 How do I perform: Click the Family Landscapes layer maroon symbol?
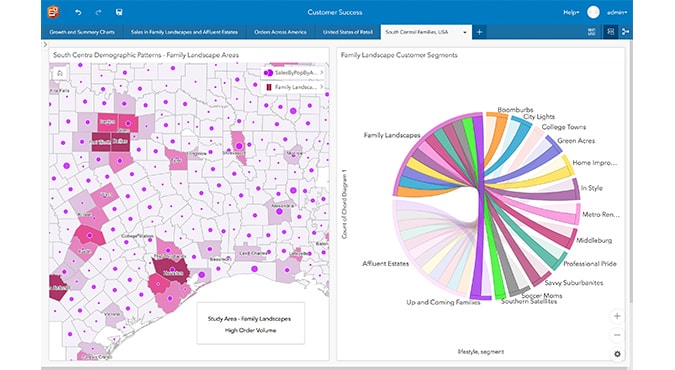(x=269, y=87)
